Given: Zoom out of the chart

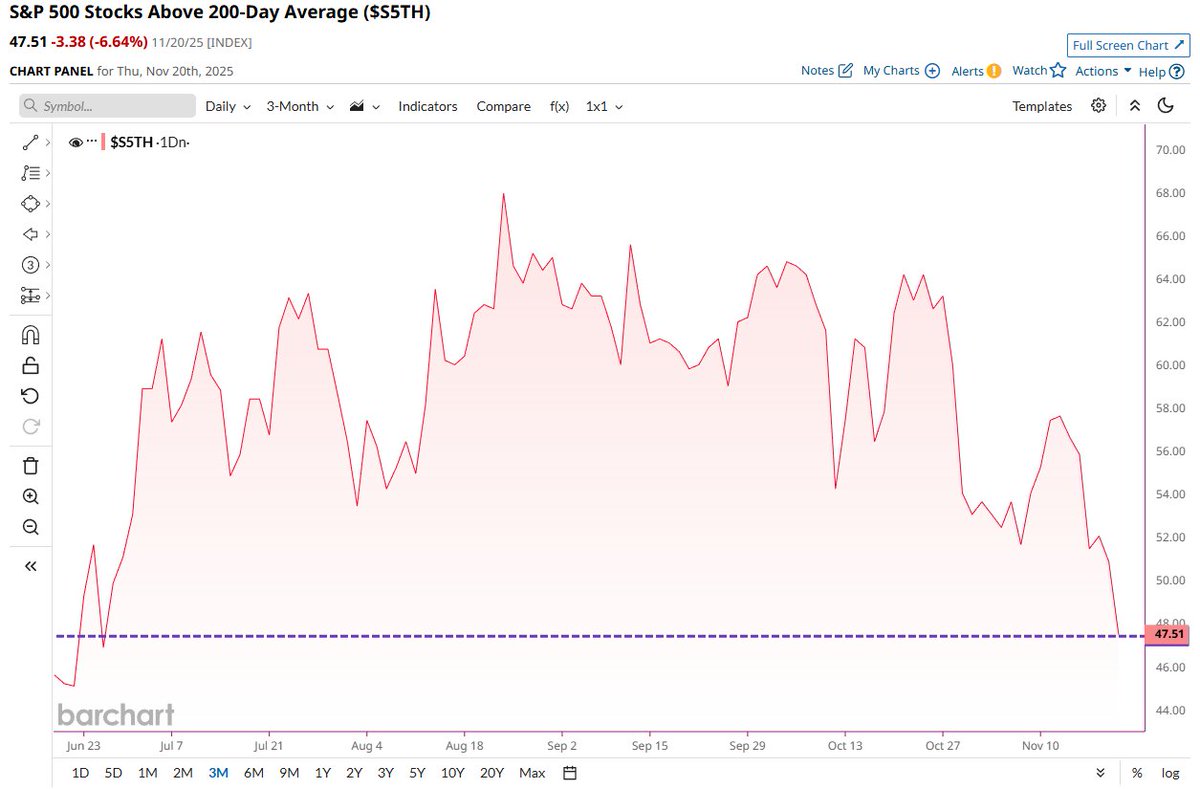Looking at the screenshot, I should 30,527.
